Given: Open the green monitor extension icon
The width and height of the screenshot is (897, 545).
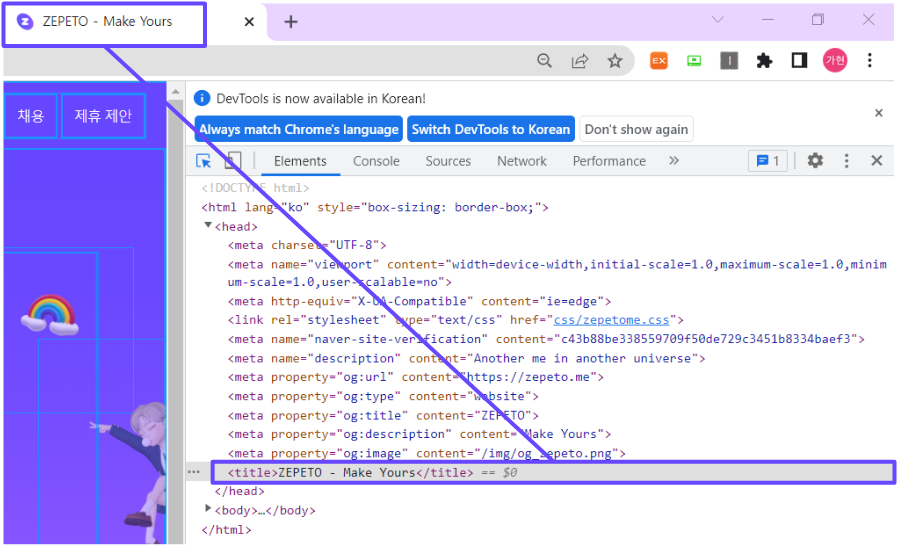Looking at the screenshot, I should (694, 60).
